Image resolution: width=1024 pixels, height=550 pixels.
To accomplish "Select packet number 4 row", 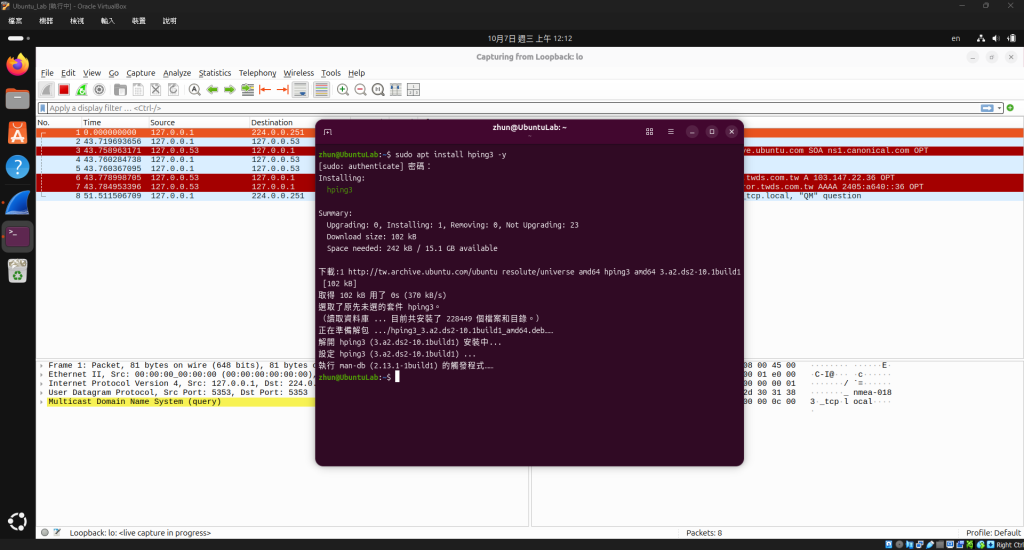I will (176, 159).
